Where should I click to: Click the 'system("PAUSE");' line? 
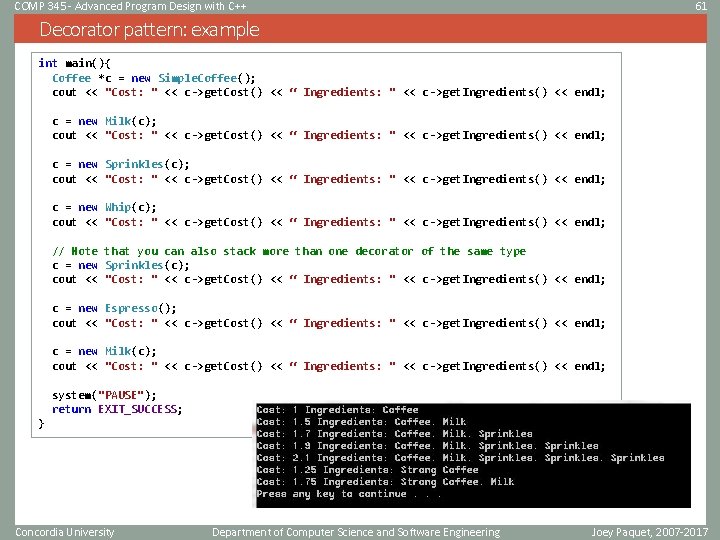point(104,395)
